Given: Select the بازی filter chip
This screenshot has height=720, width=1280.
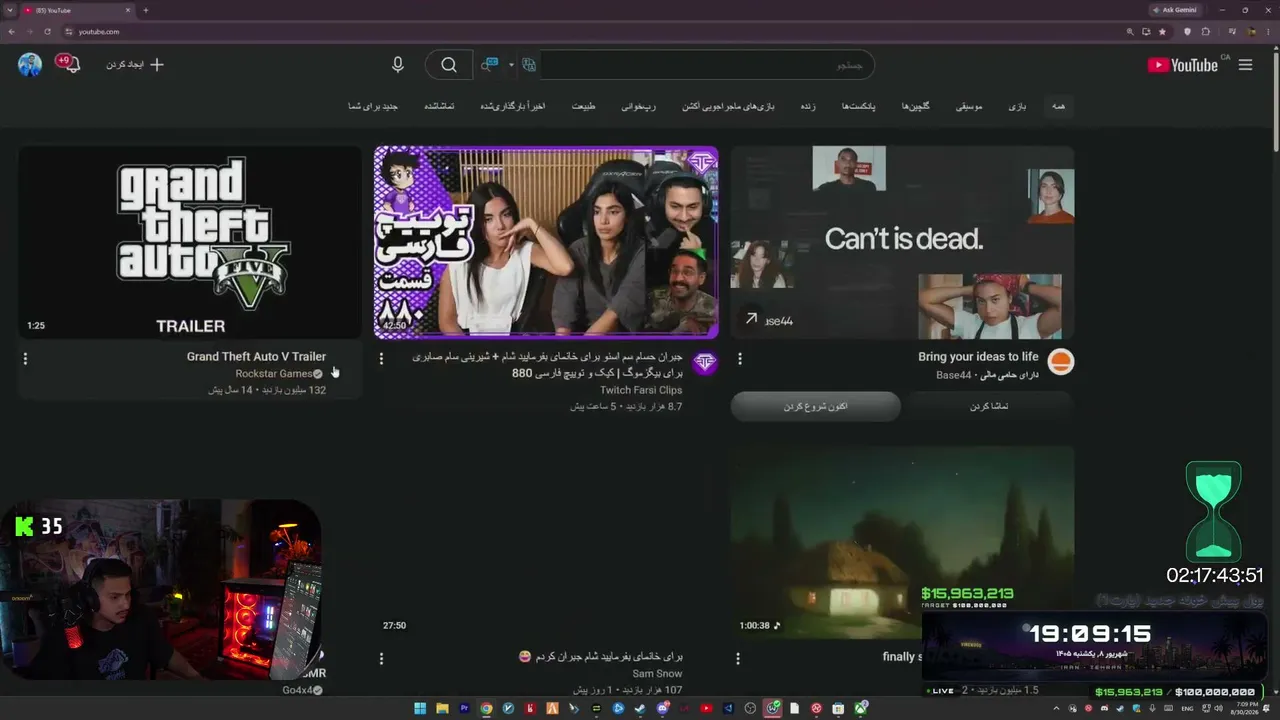Looking at the screenshot, I should [x=1016, y=106].
